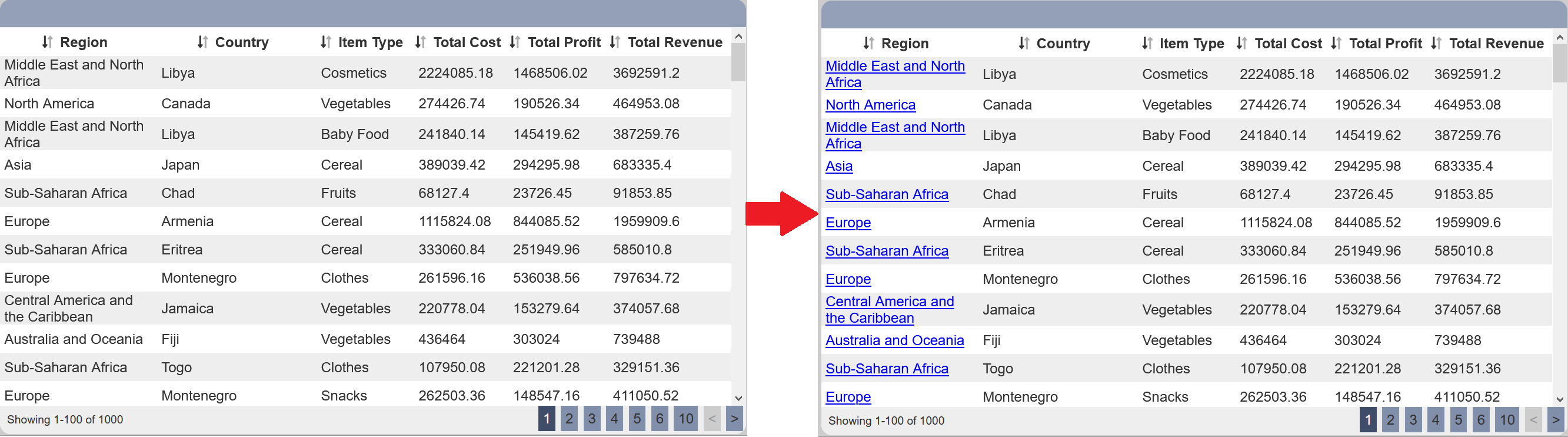The width and height of the screenshot is (1568, 437).
Task: Click Fiji cell in the right table
Action: (x=991, y=340)
